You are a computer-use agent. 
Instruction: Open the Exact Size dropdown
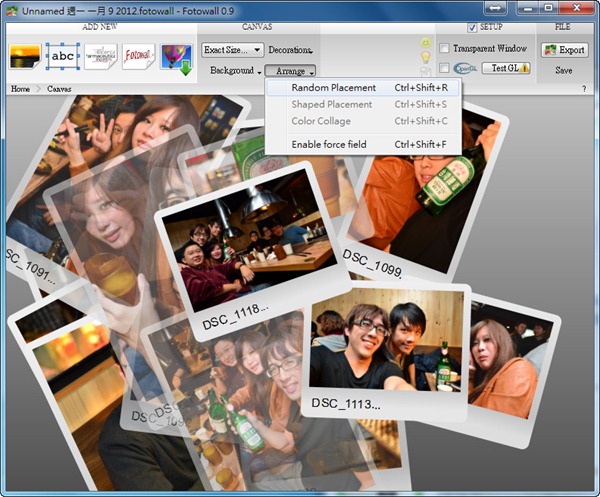pos(232,49)
